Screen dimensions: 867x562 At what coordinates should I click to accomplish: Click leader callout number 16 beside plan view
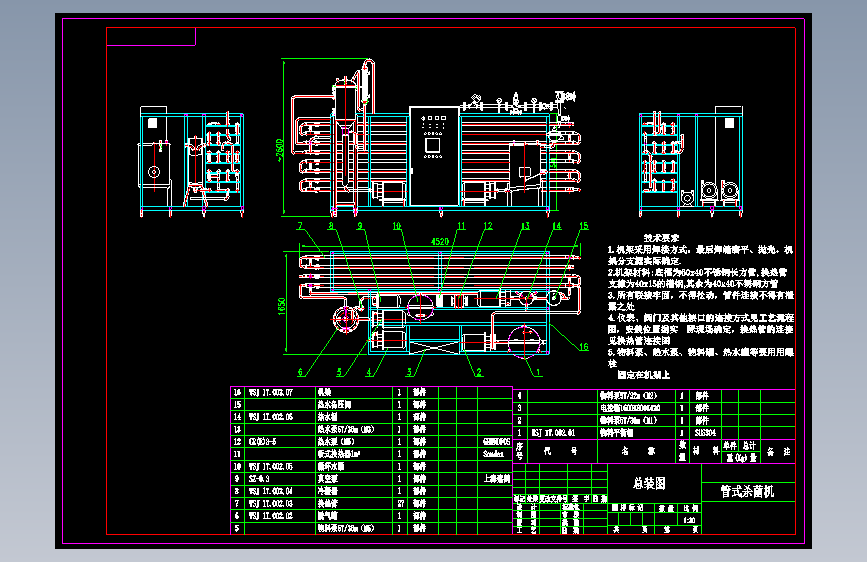coord(584,347)
